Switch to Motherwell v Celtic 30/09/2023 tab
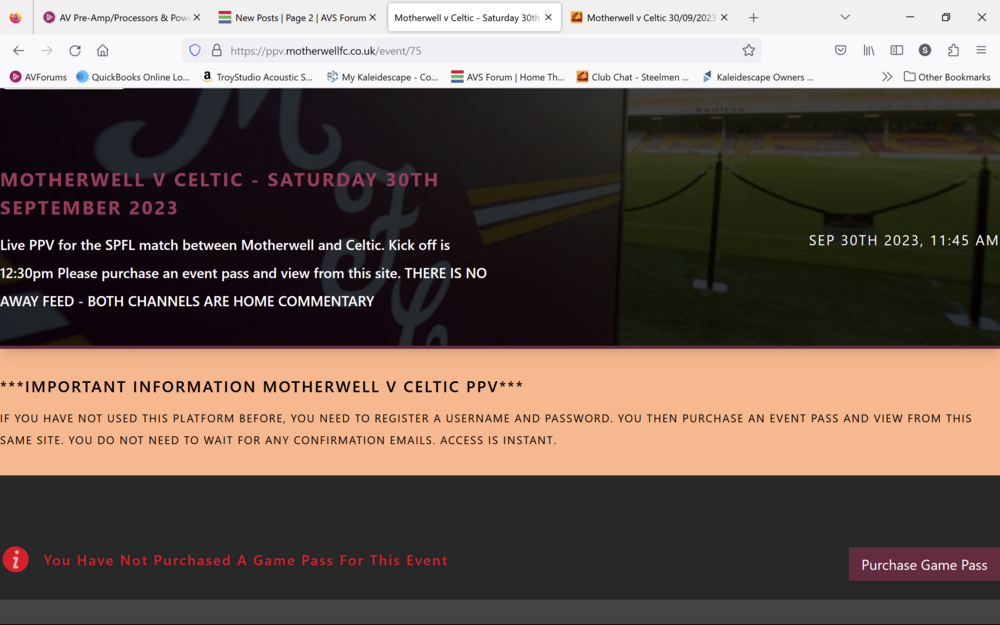This screenshot has height=625, width=1000. (x=650, y=18)
